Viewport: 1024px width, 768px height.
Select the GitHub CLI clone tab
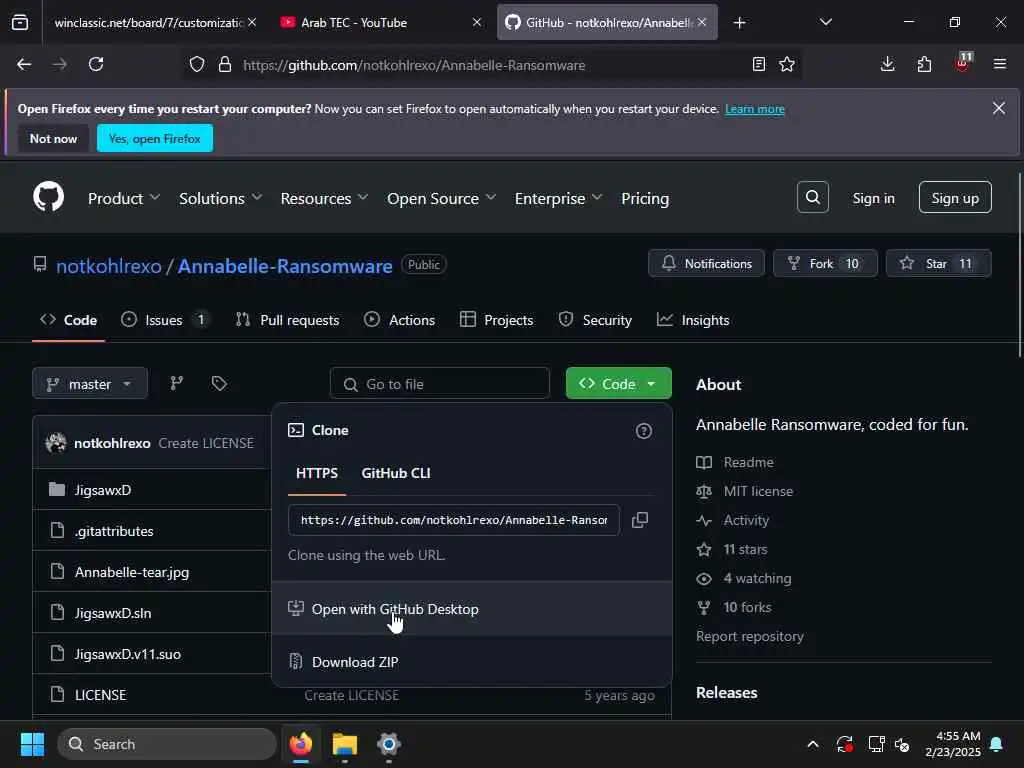(x=396, y=473)
